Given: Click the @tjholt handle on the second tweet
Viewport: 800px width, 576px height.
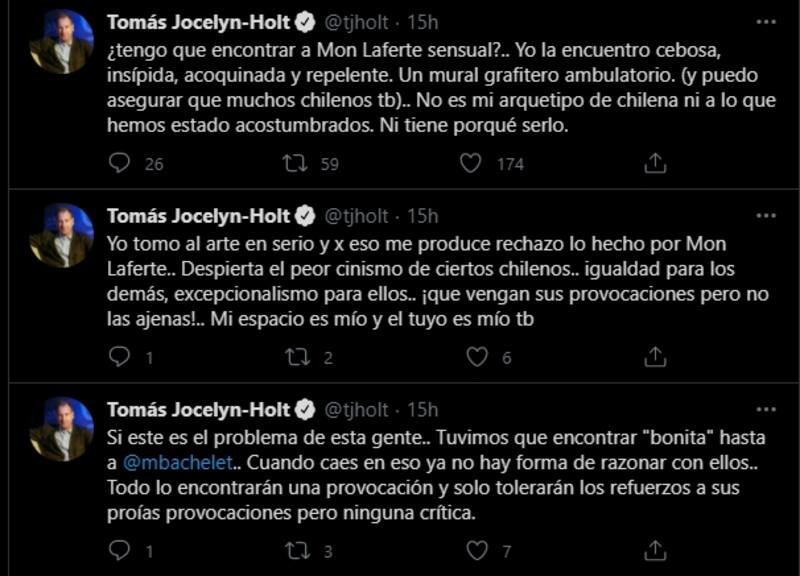Looking at the screenshot, I should 357,215.
